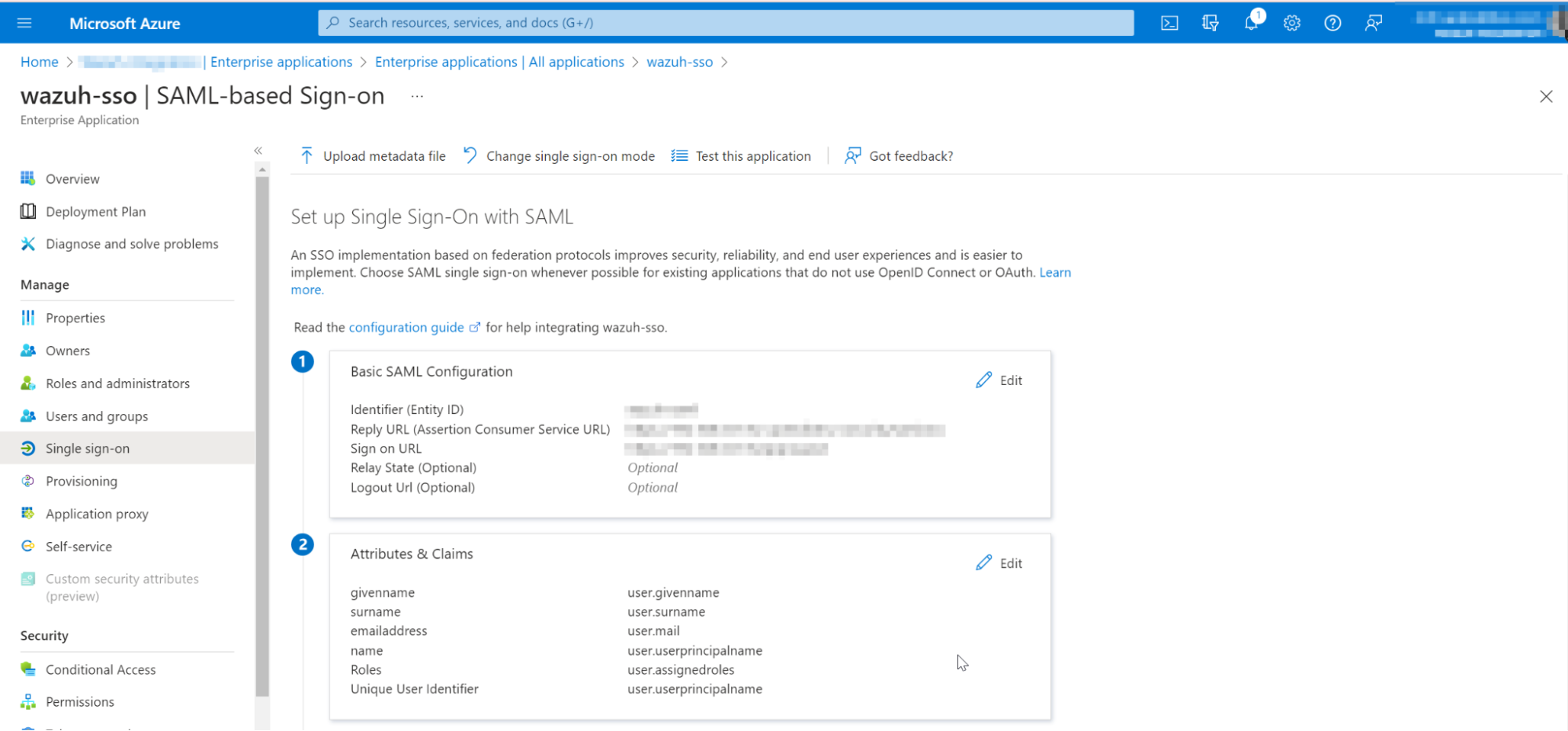Click sidebar scrollbar up arrow
The width and height of the screenshot is (1568, 731).
point(262,169)
